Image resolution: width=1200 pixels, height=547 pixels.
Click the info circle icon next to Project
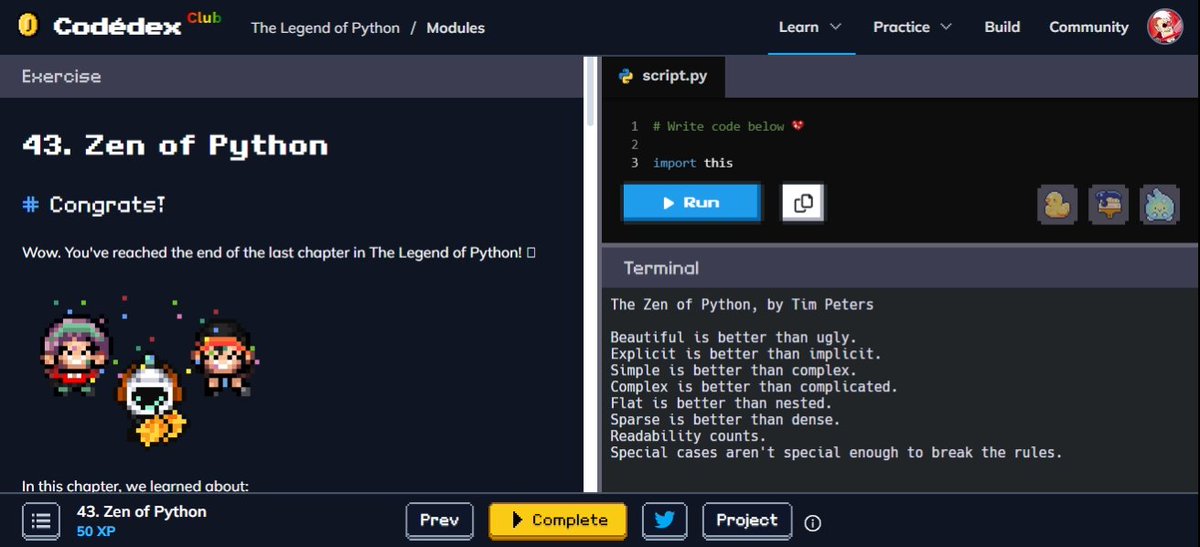pyautogui.click(x=812, y=522)
